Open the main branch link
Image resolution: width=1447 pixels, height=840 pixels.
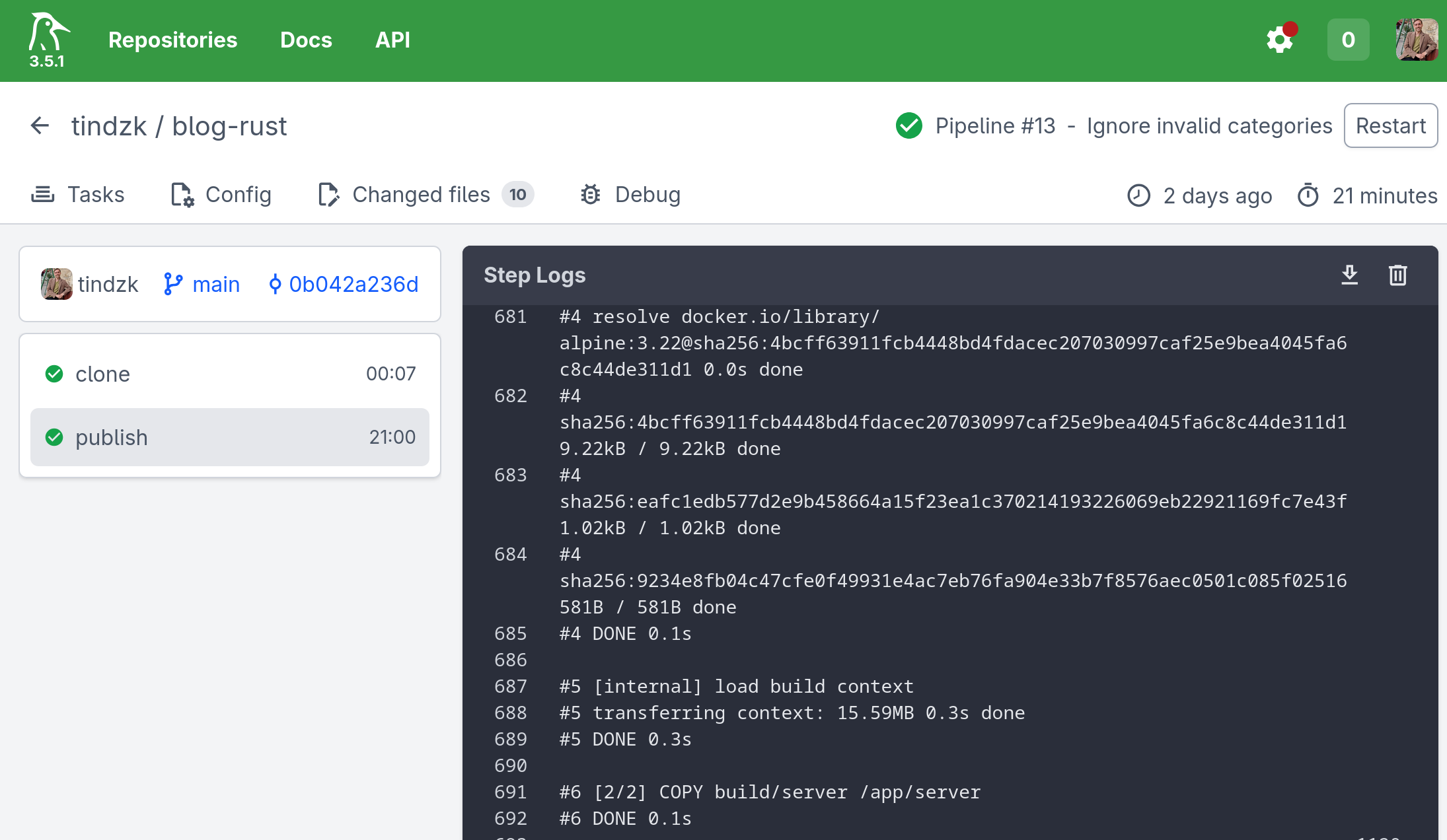tap(202, 284)
